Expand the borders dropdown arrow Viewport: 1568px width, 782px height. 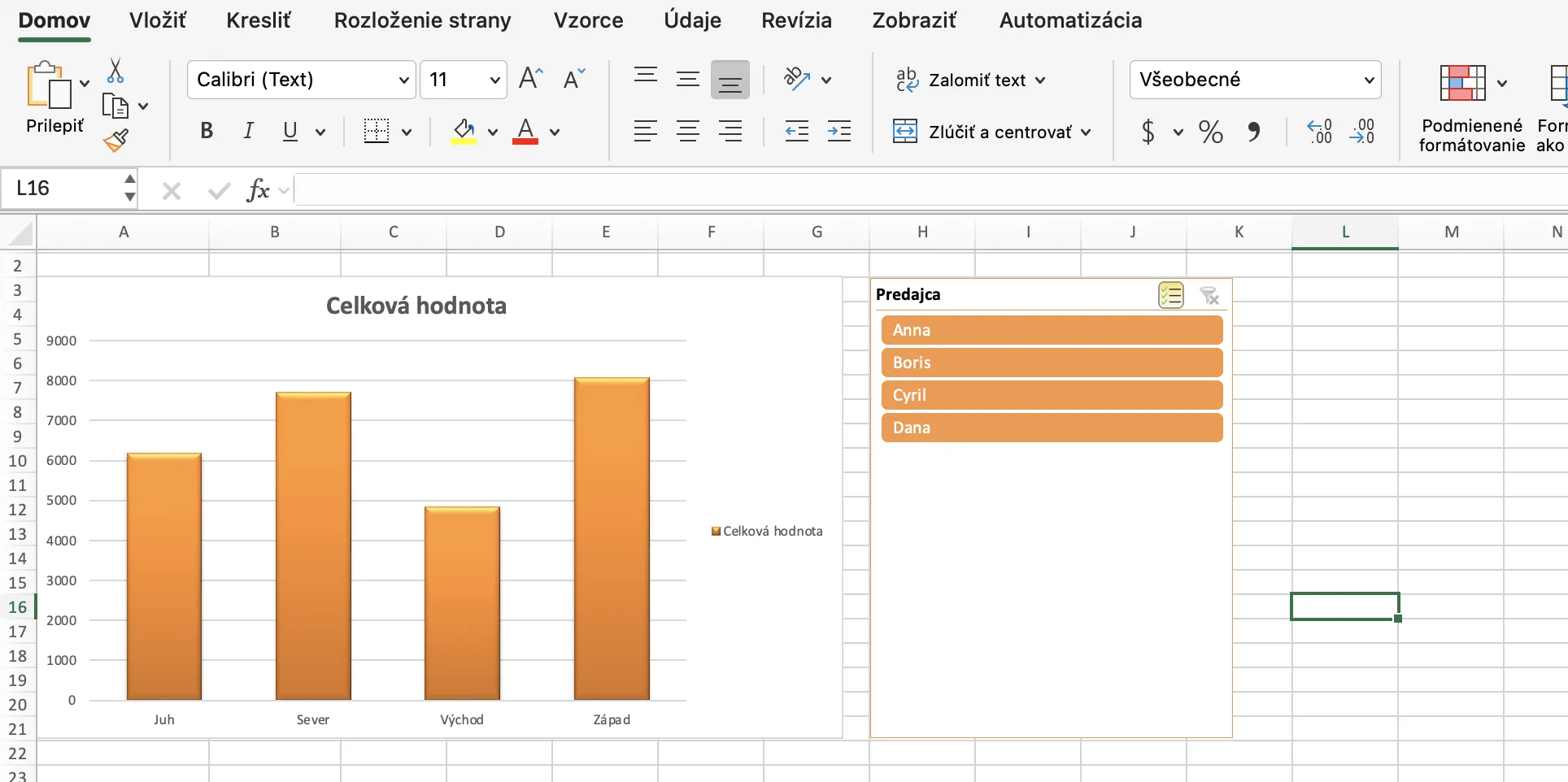click(407, 132)
